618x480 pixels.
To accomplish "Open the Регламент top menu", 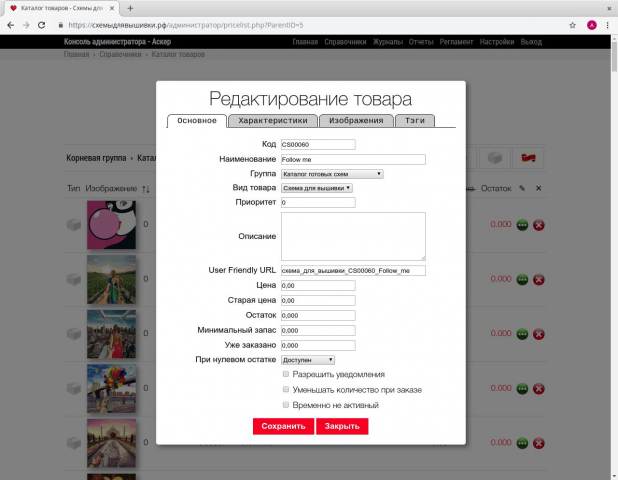I will click(456, 42).
